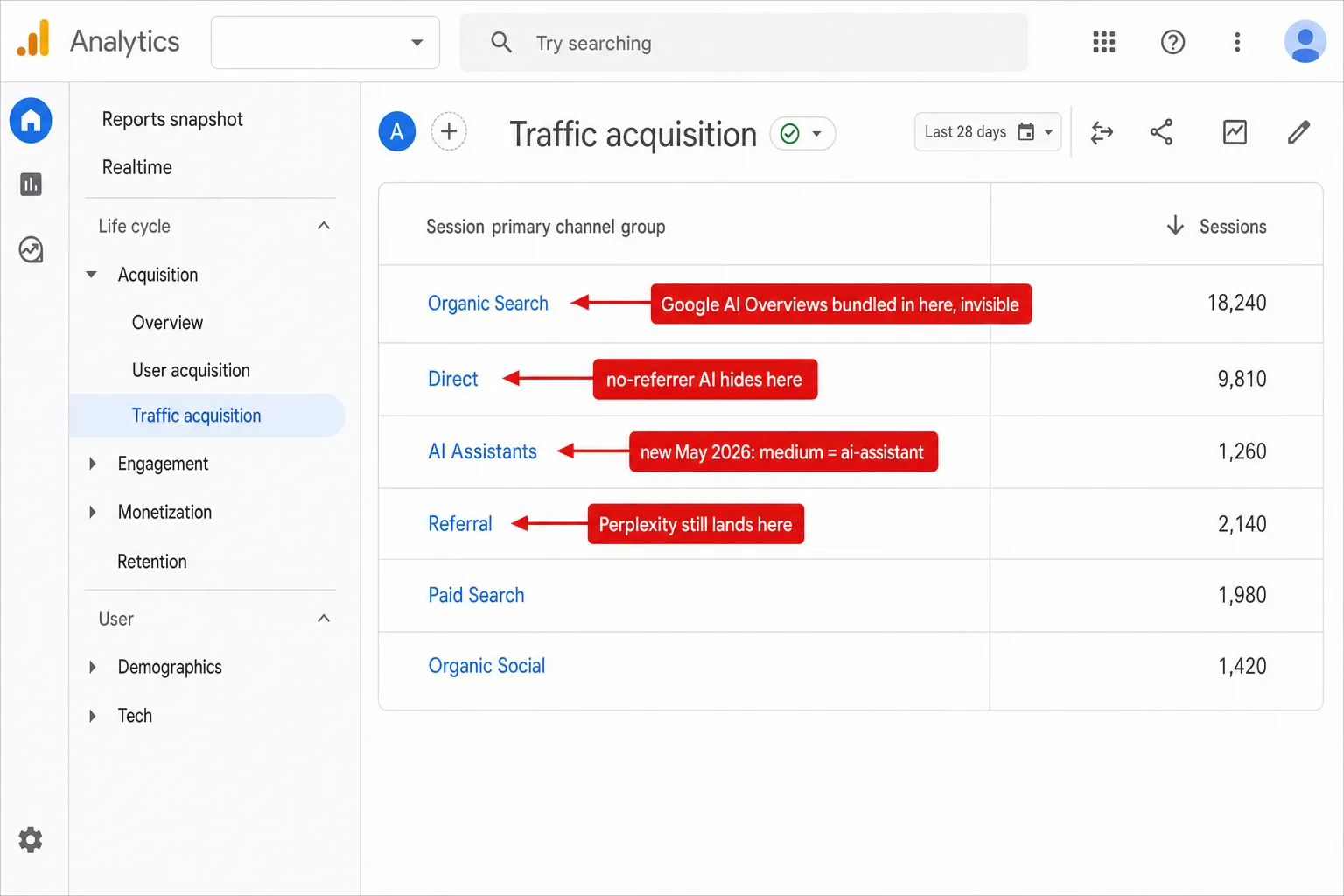Customize report with the pencil icon
1344x896 pixels.
tap(1299, 132)
